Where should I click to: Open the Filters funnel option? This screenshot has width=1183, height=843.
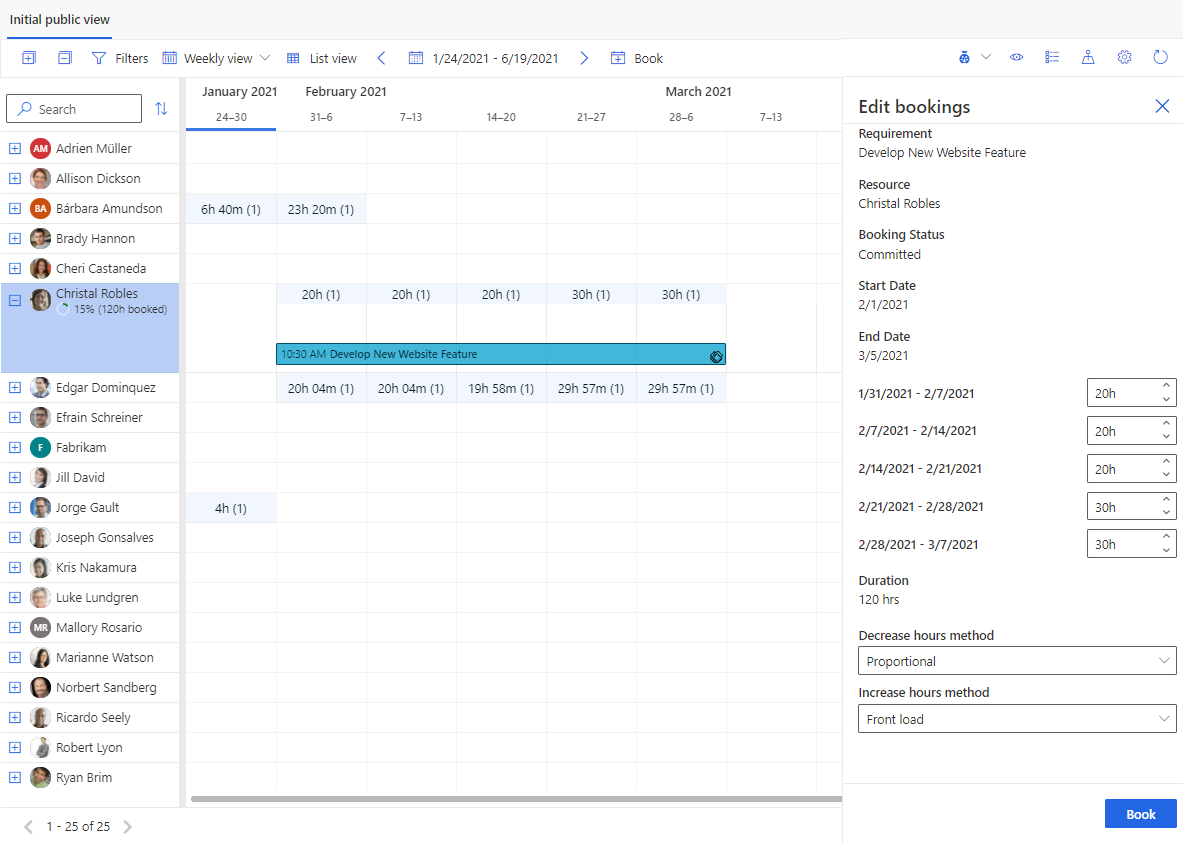[120, 58]
